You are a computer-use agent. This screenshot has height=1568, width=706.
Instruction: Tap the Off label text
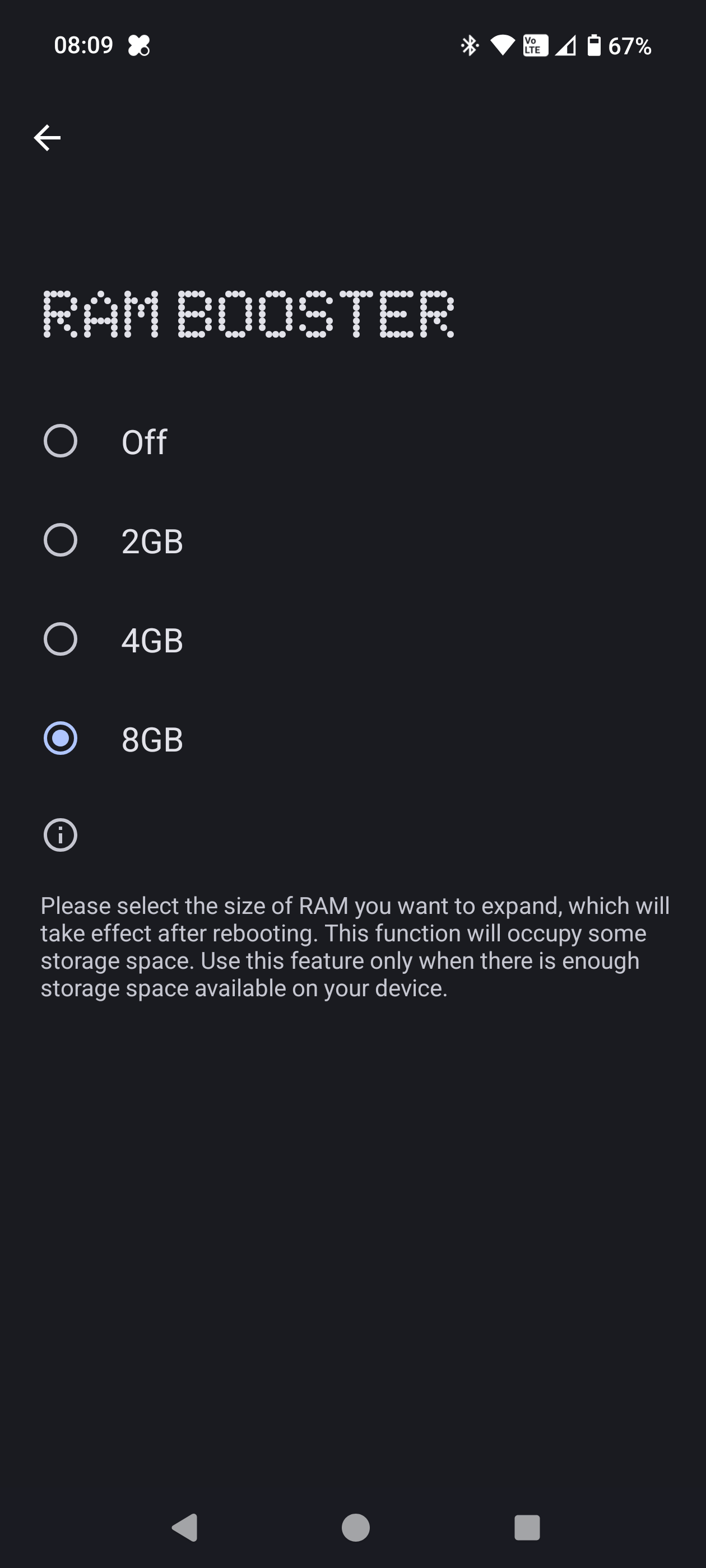tap(145, 442)
